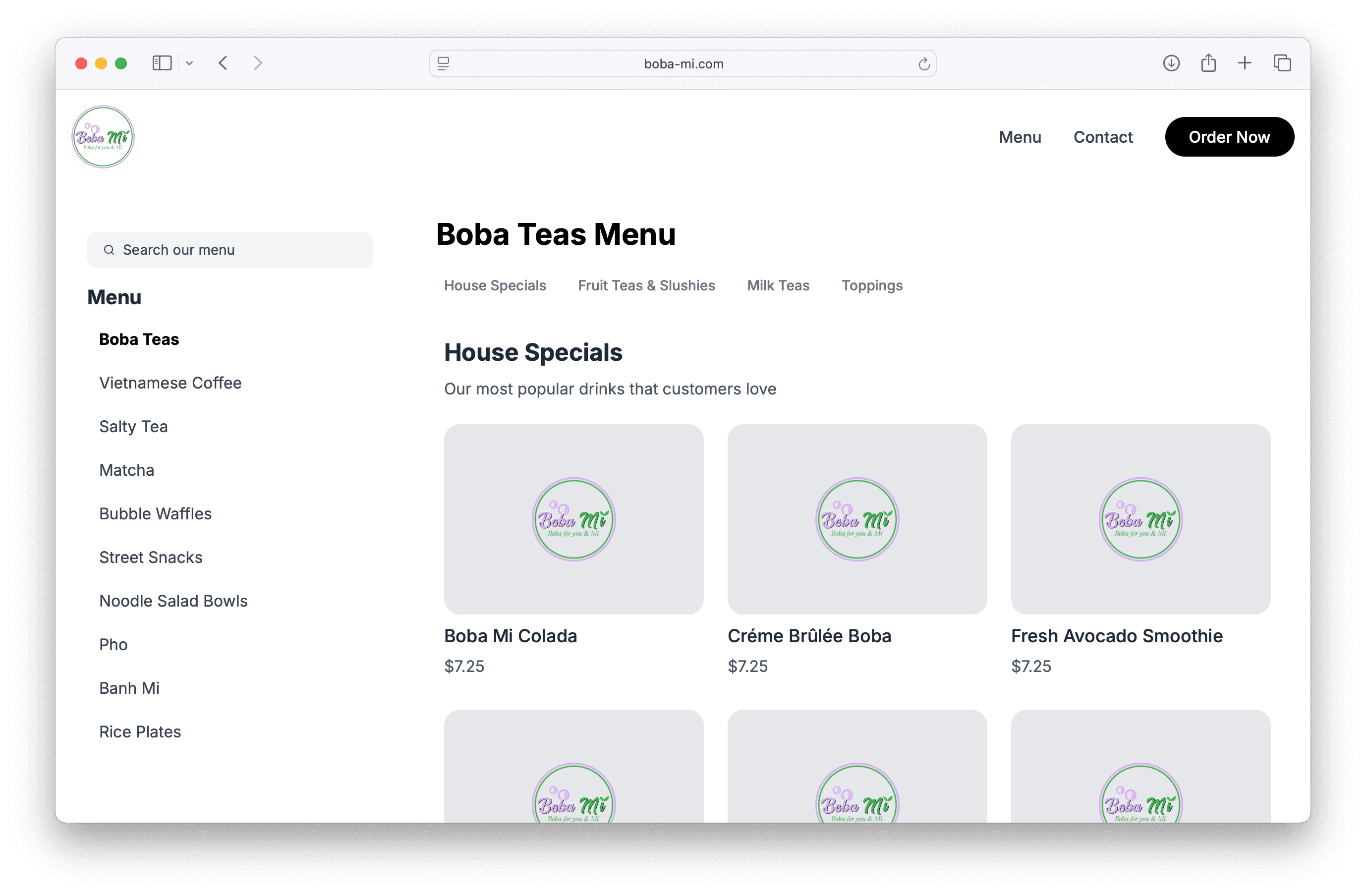Click the Boba Teas Menu page title

pyautogui.click(x=556, y=234)
